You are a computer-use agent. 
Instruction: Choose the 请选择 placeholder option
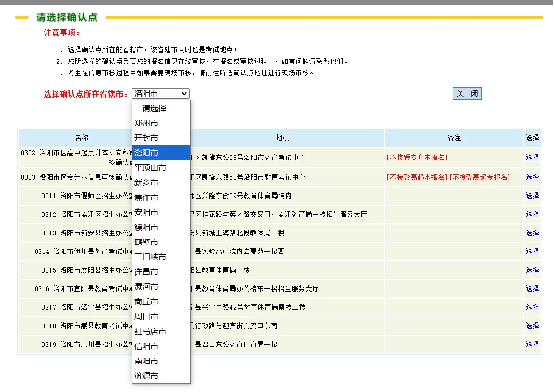[161, 108]
